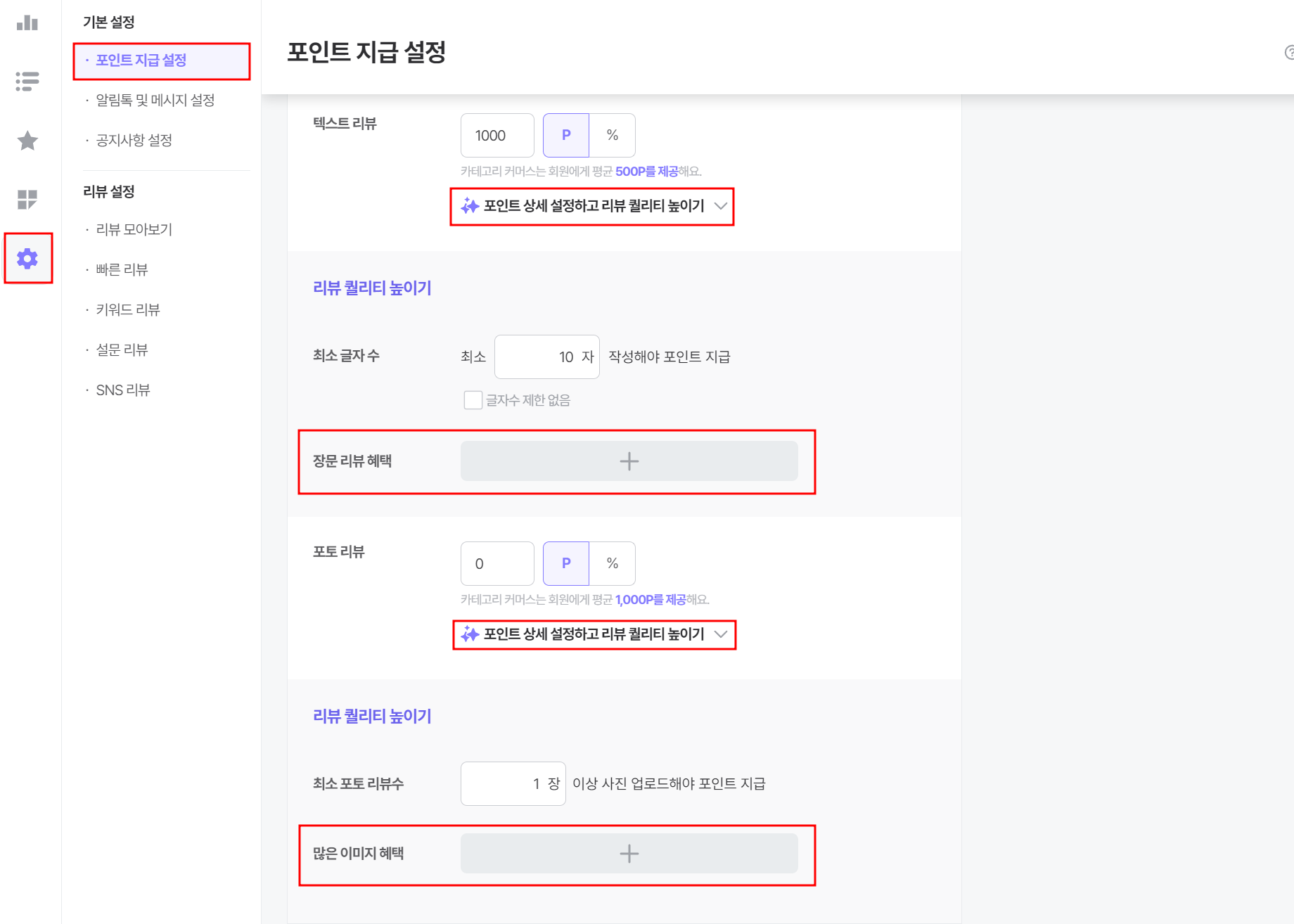The width and height of the screenshot is (1294, 924).
Task: Select % unit for 포토 리뷰
Action: tap(613, 563)
